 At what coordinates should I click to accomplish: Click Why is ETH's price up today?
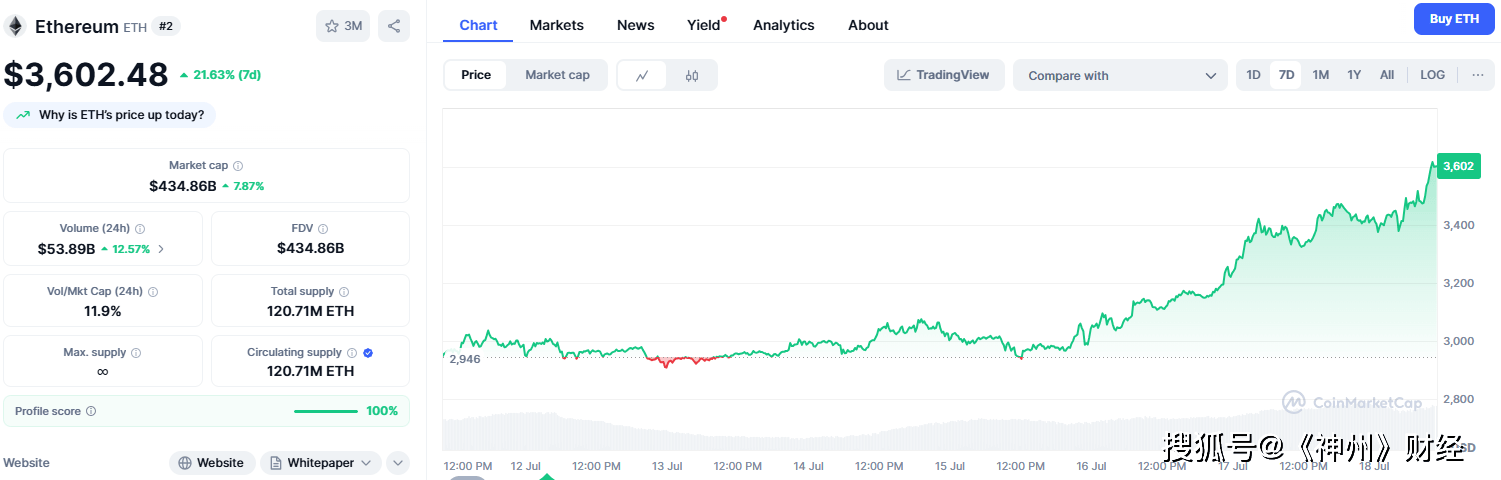pos(110,115)
